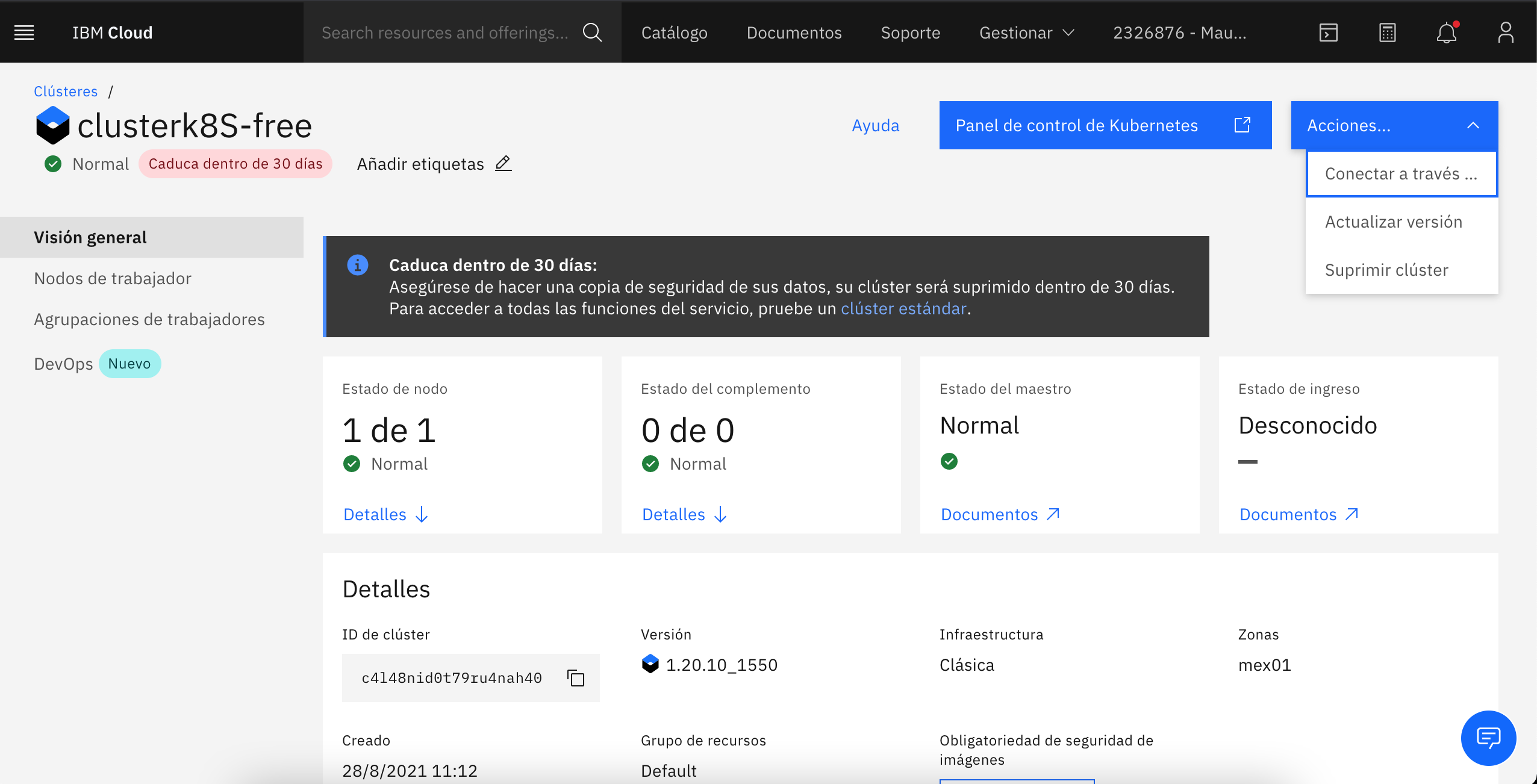Open Panel de control de Kubernetes
This screenshot has width=1537, height=784.
(1105, 125)
